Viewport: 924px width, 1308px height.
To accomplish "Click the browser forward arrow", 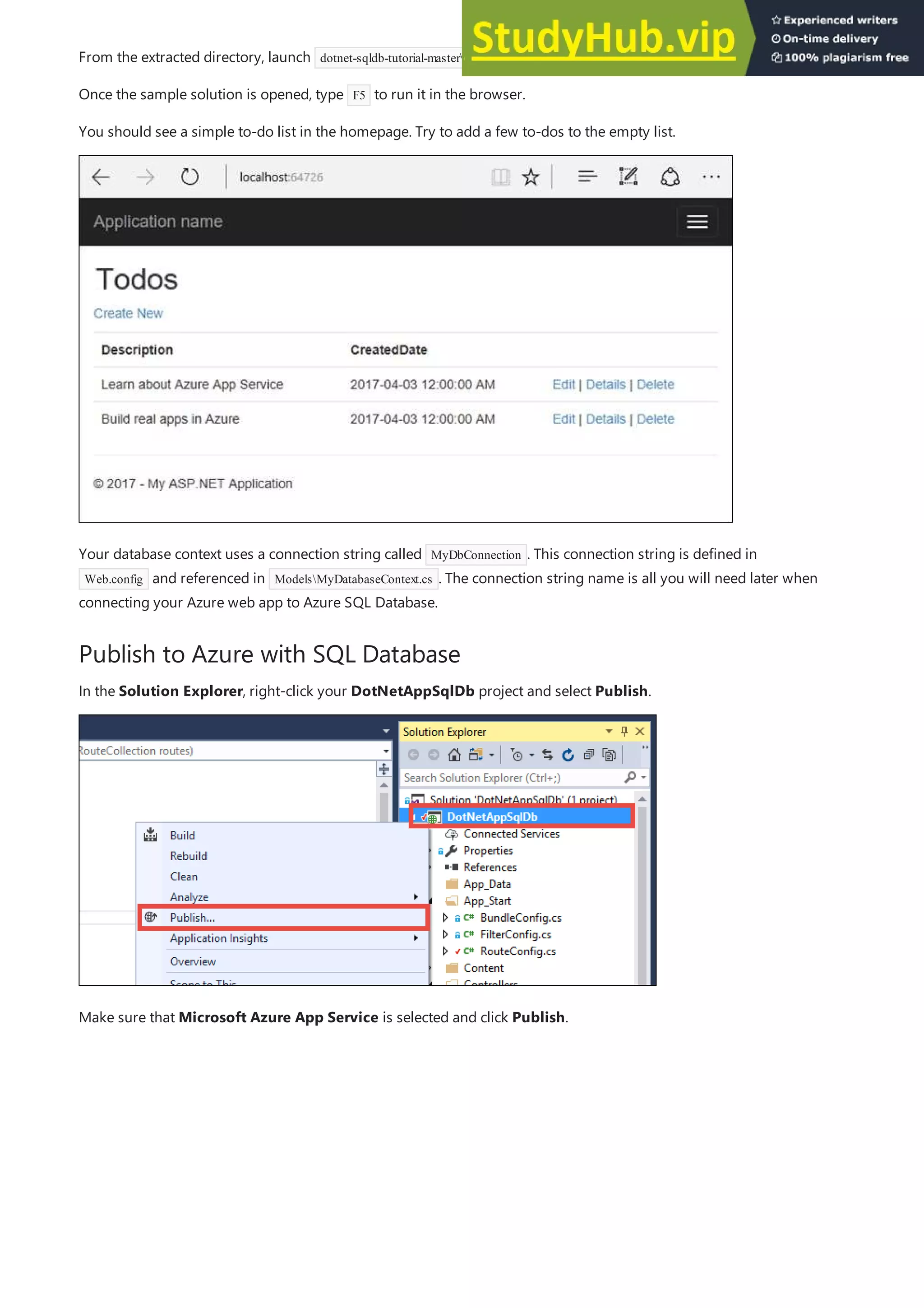I will (x=146, y=177).
